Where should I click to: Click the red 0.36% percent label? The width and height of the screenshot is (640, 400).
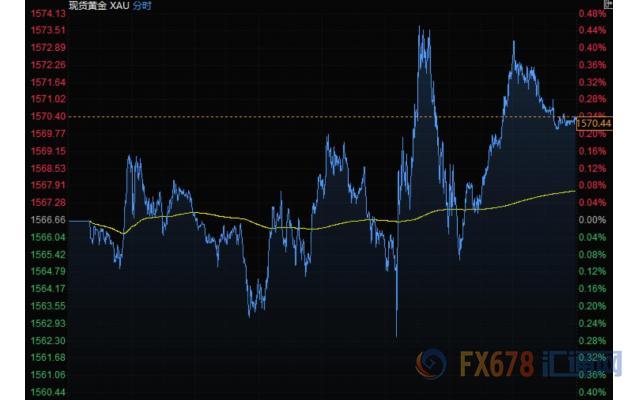tap(593, 65)
